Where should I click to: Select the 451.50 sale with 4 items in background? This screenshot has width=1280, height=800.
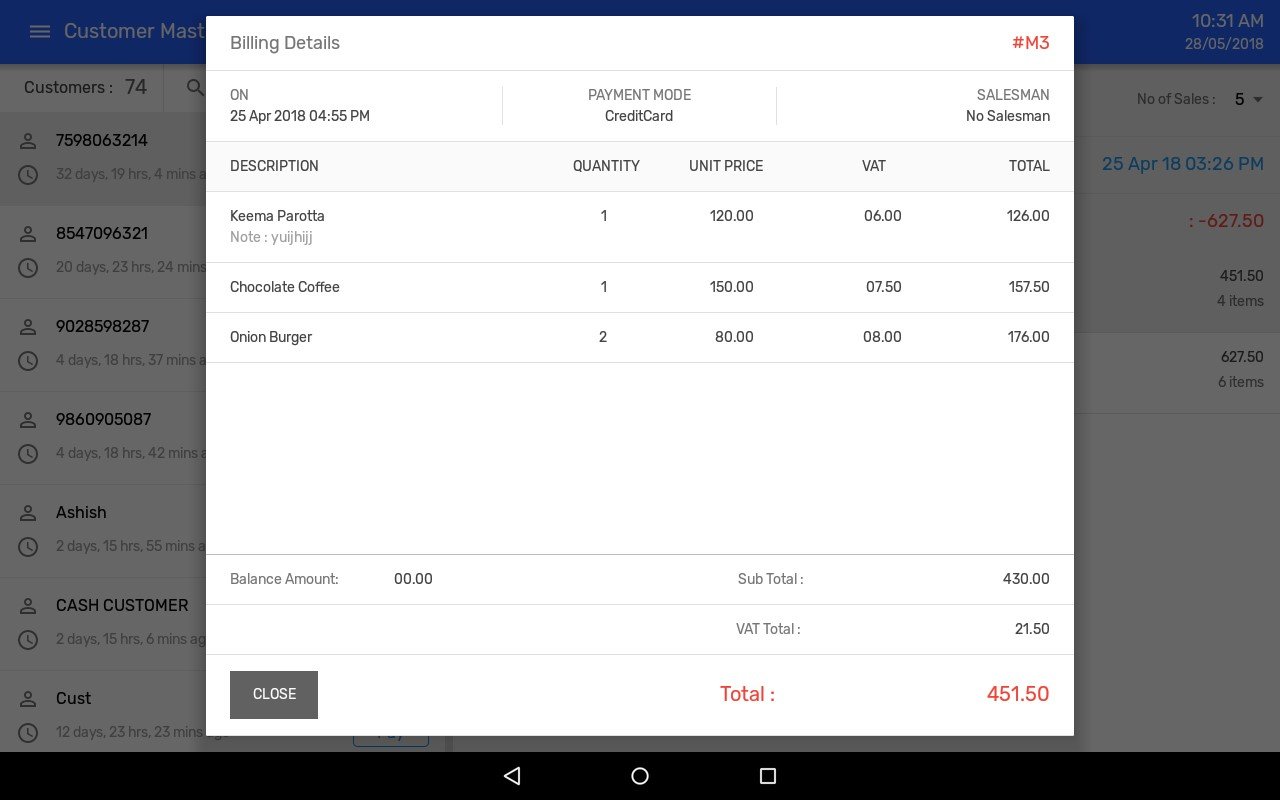pos(1177,287)
